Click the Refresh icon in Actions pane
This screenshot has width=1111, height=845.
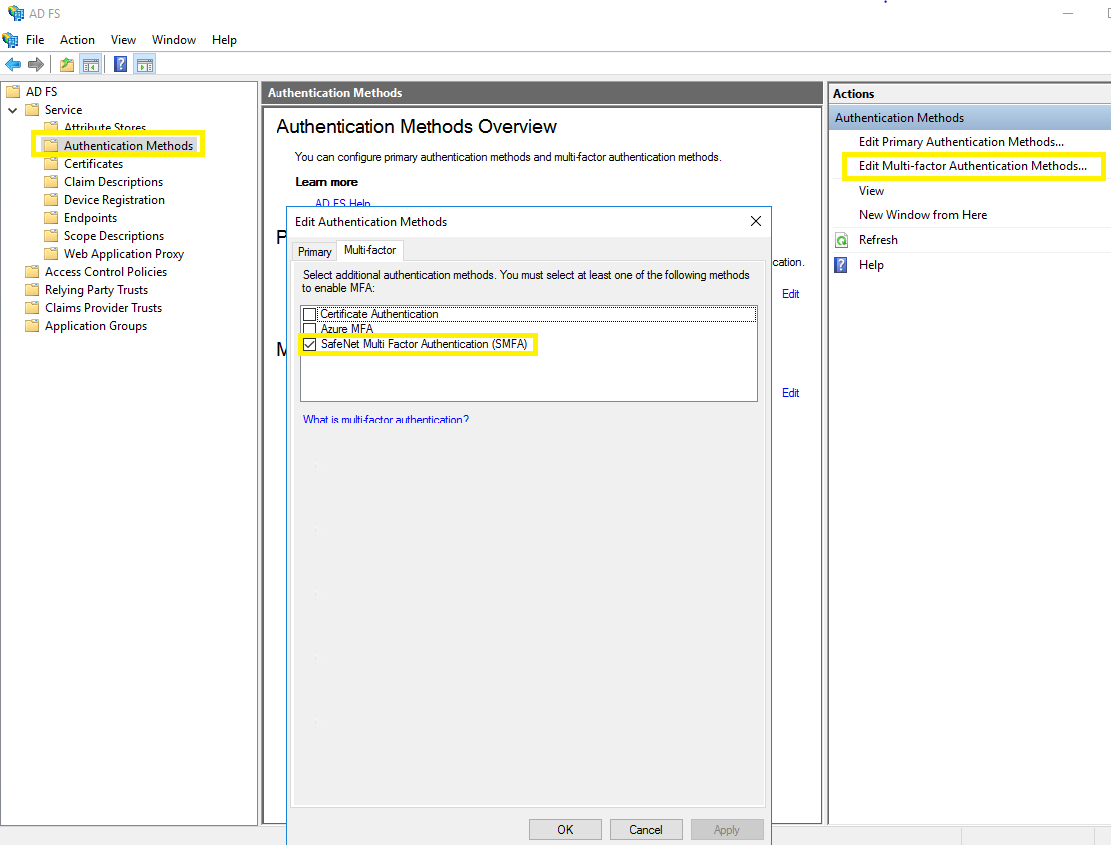pyautogui.click(x=842, y=240)
